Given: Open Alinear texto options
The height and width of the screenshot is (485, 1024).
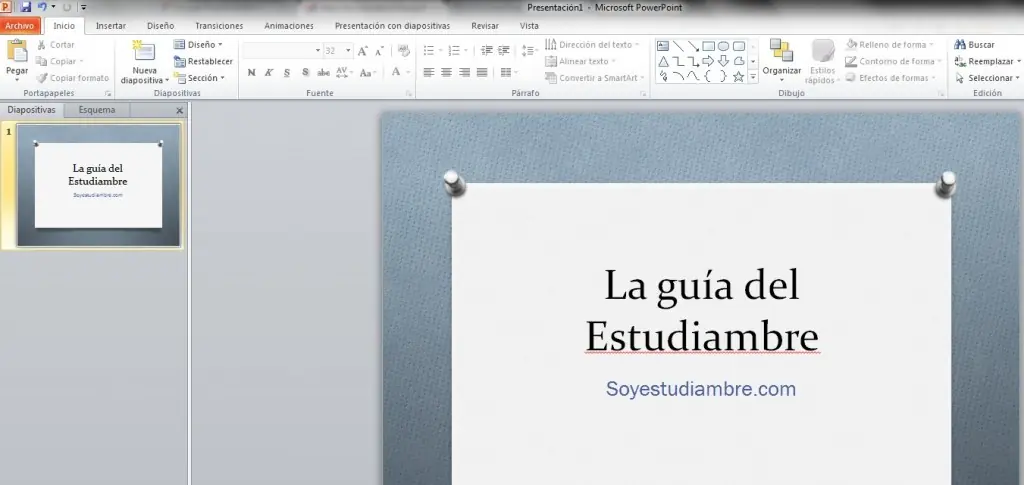Looking at the screenshot, I should [x=581, y=61].
